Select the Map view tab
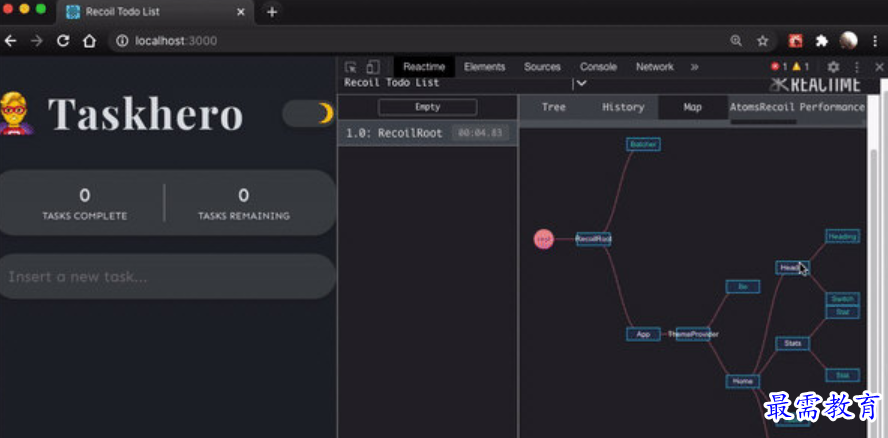 693,107
